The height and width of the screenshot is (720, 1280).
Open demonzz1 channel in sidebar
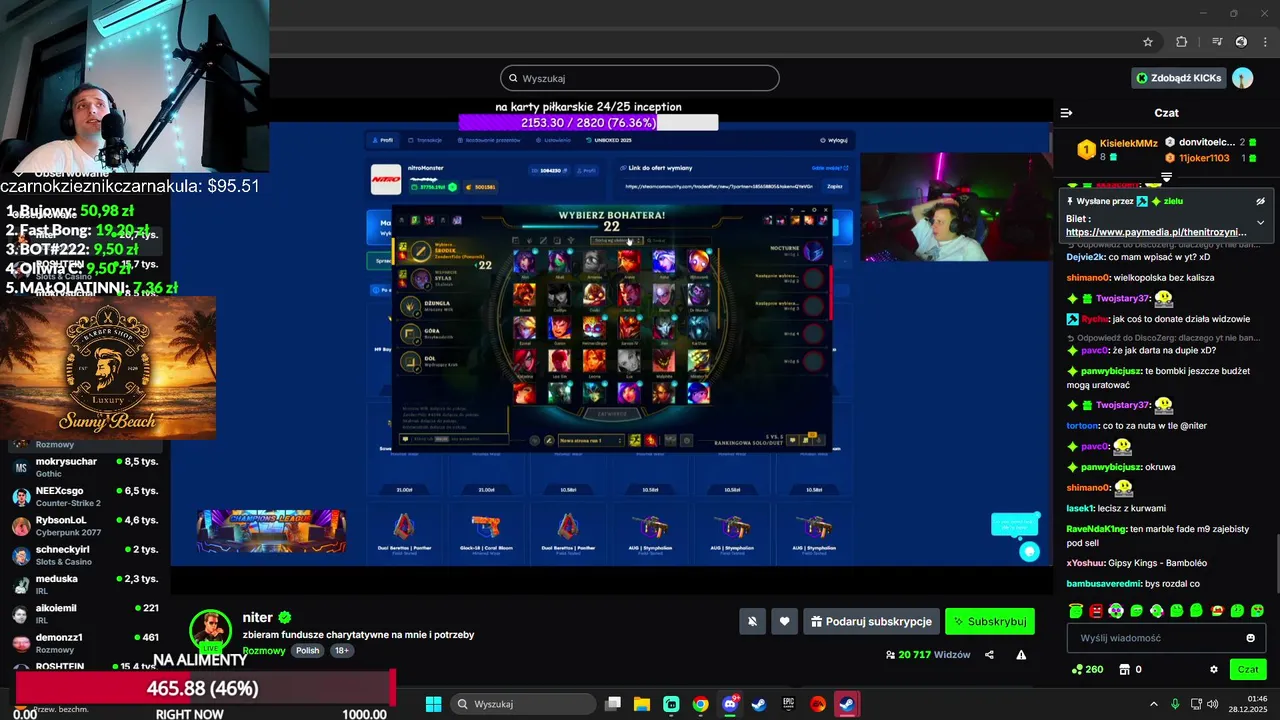85,642
